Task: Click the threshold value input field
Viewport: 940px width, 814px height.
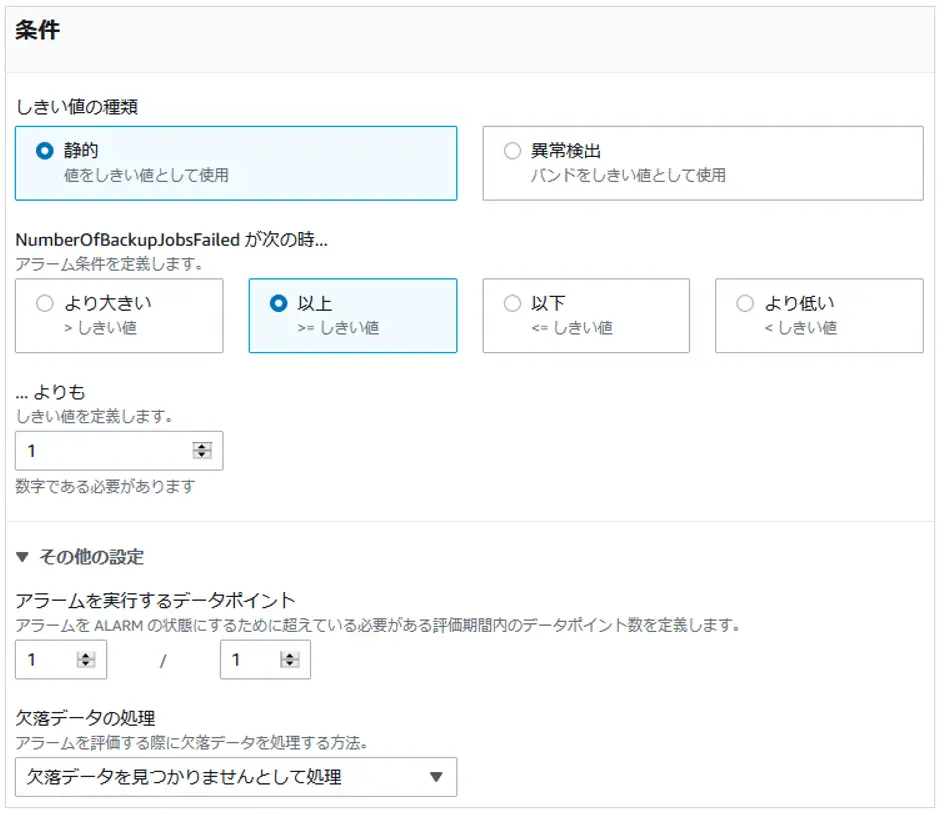Action: (x=119, y=451)
